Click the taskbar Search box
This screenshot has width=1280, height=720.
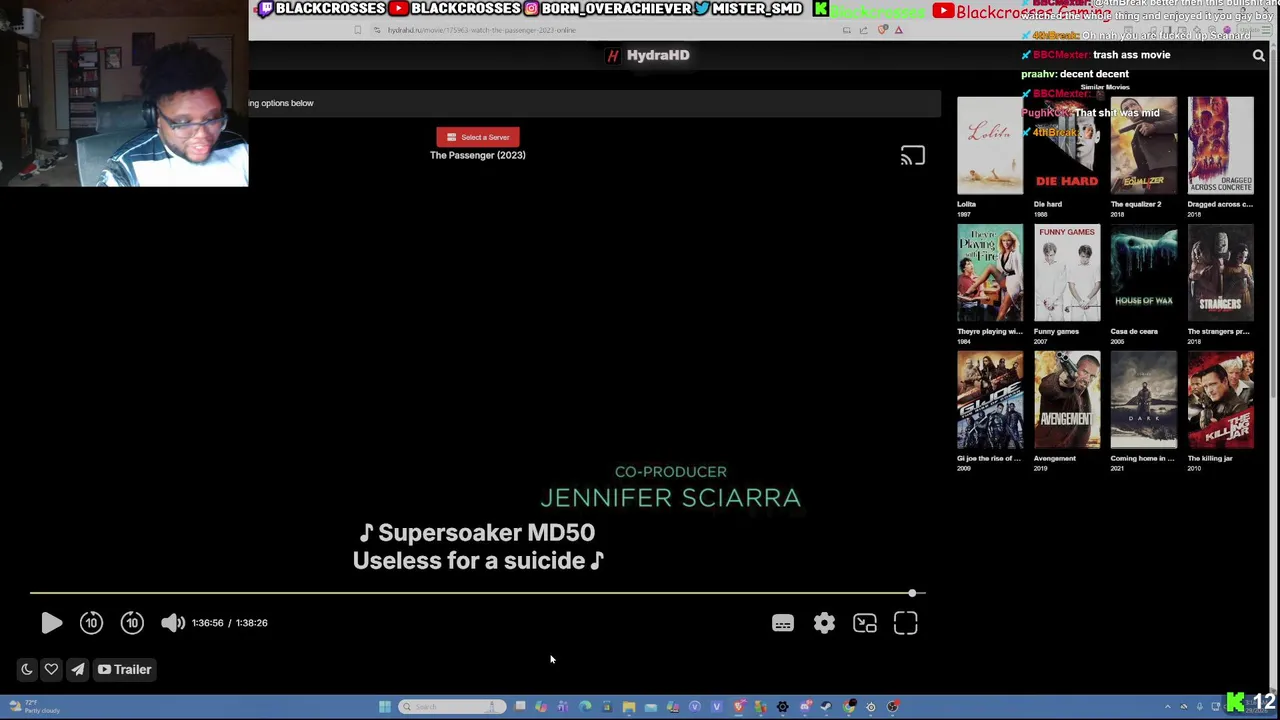point(452,707)
